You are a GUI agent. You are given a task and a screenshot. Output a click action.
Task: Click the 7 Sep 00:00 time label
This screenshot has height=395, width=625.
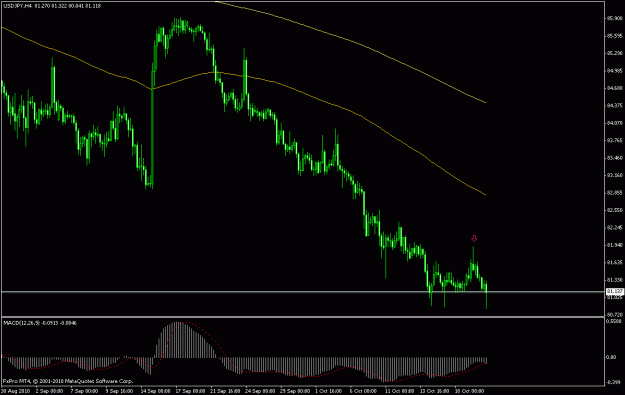click(x=85, y=391)
